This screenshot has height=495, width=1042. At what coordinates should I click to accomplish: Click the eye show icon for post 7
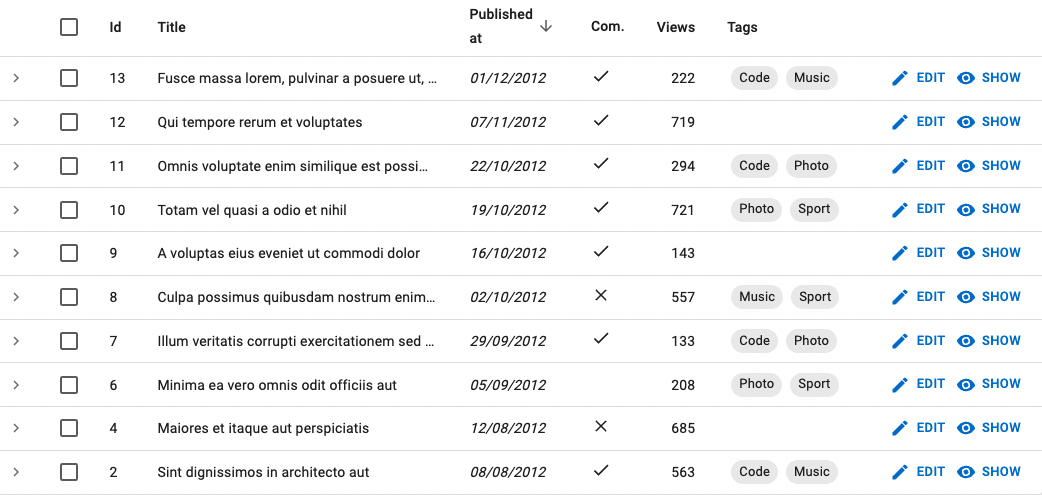966,341
